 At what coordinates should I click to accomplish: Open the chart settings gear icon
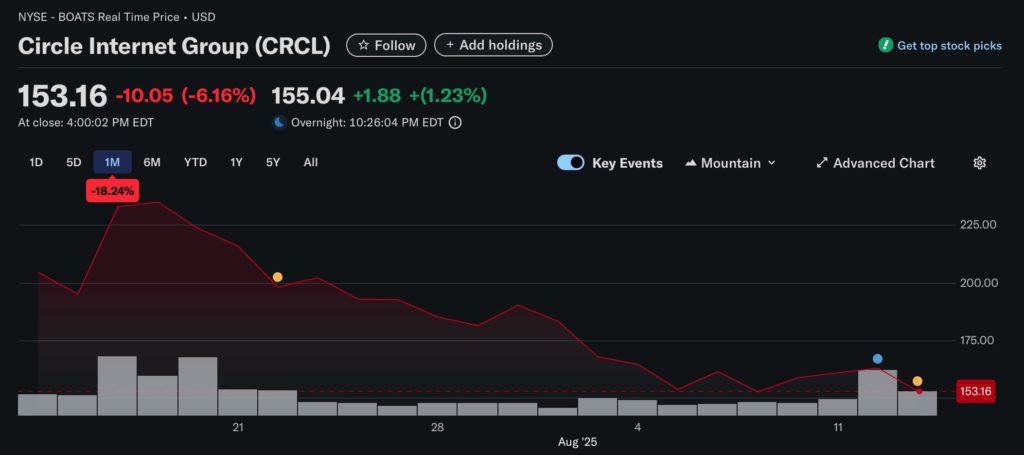pos(979,163)
